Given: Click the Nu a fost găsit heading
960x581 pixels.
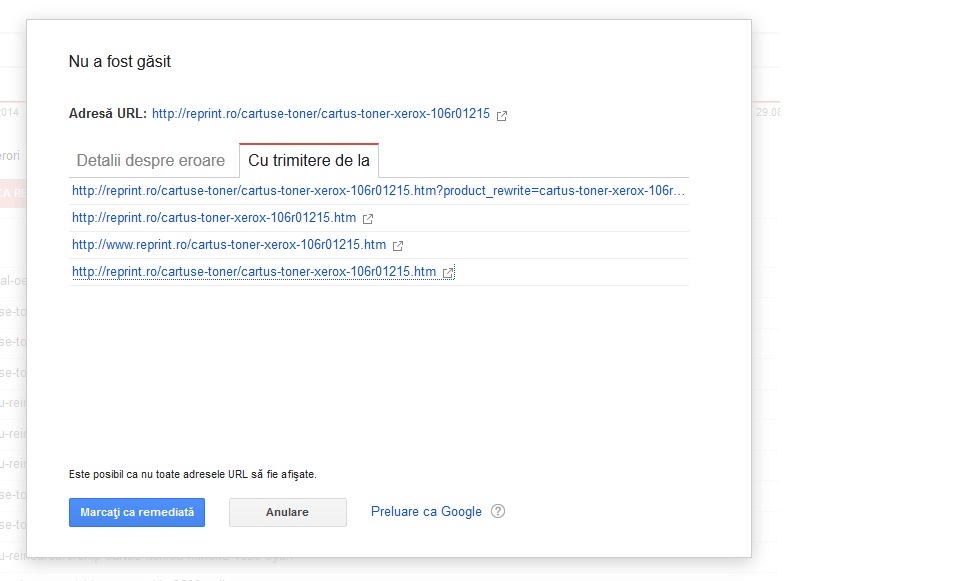Looking at the screenshot, I should point(120,62).
